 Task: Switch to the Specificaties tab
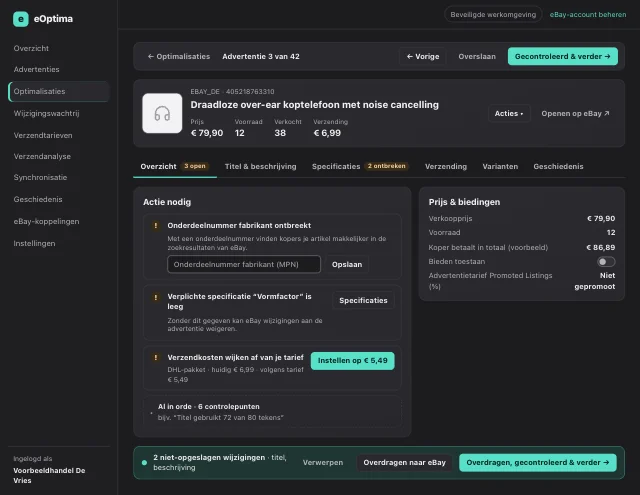pyautogui.click(x=360, y=166)
